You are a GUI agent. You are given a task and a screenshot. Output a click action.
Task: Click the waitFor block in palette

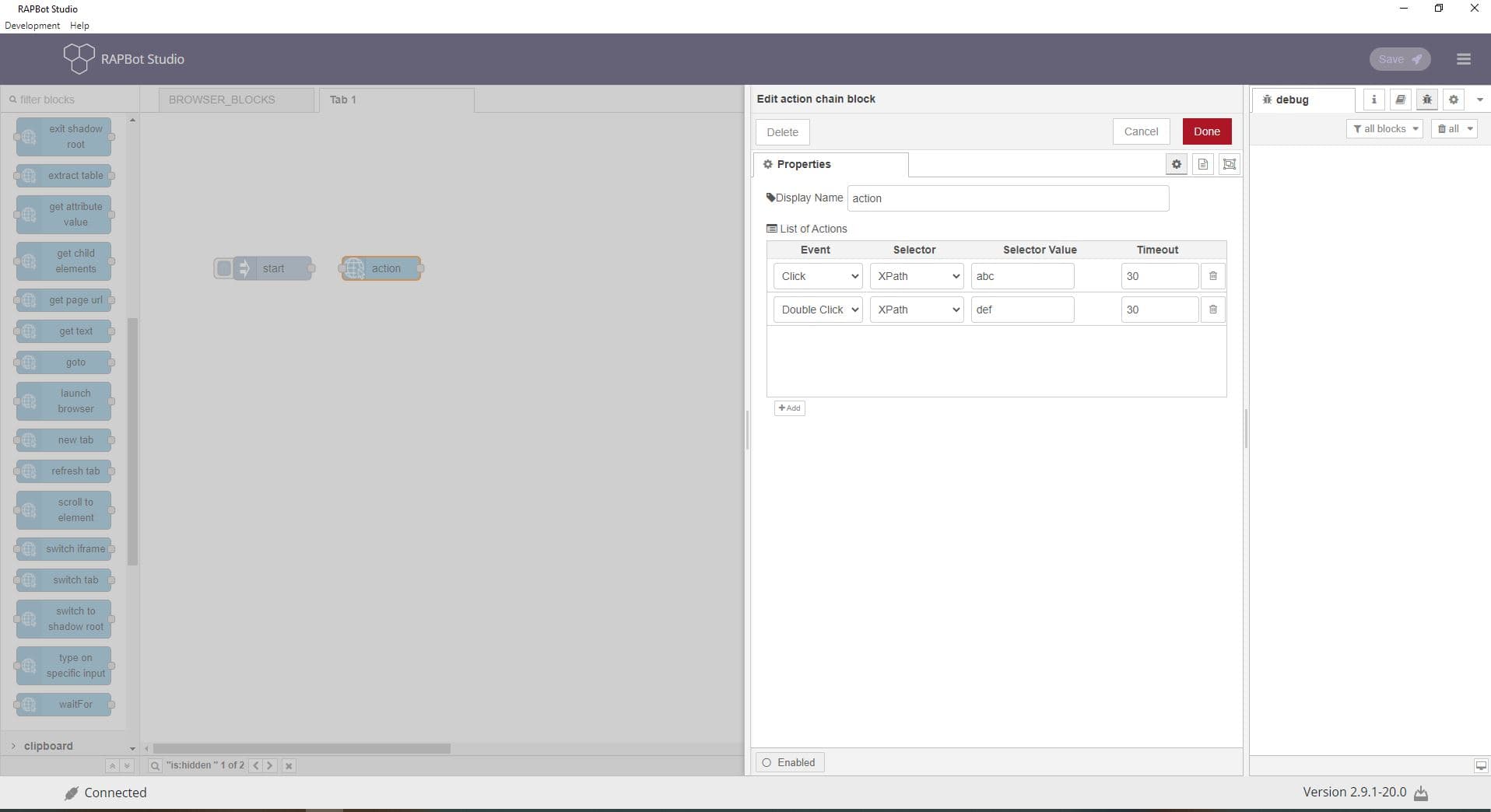tap(64, 705)
